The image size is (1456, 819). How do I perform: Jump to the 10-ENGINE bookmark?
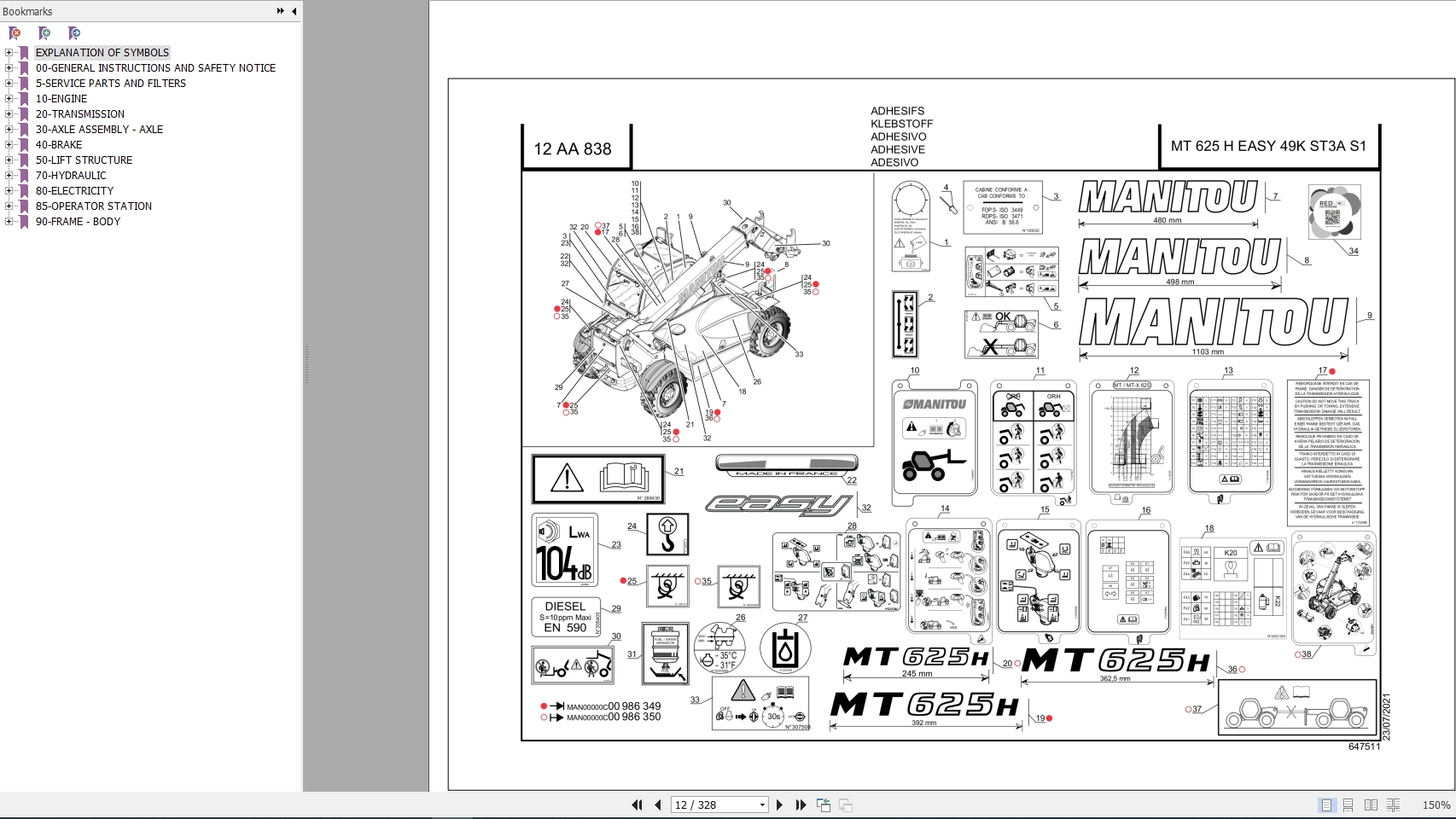point(61,99)
